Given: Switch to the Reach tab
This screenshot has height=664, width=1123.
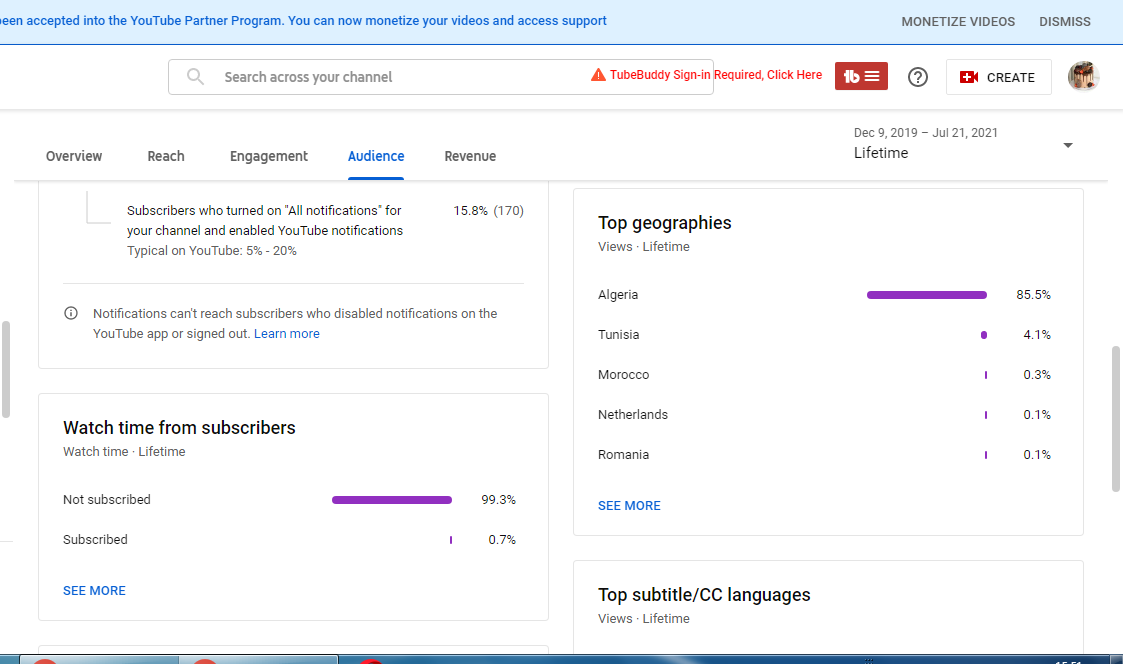Looking at the screenshot, I should pyautogui.click(x=165, y=156).
